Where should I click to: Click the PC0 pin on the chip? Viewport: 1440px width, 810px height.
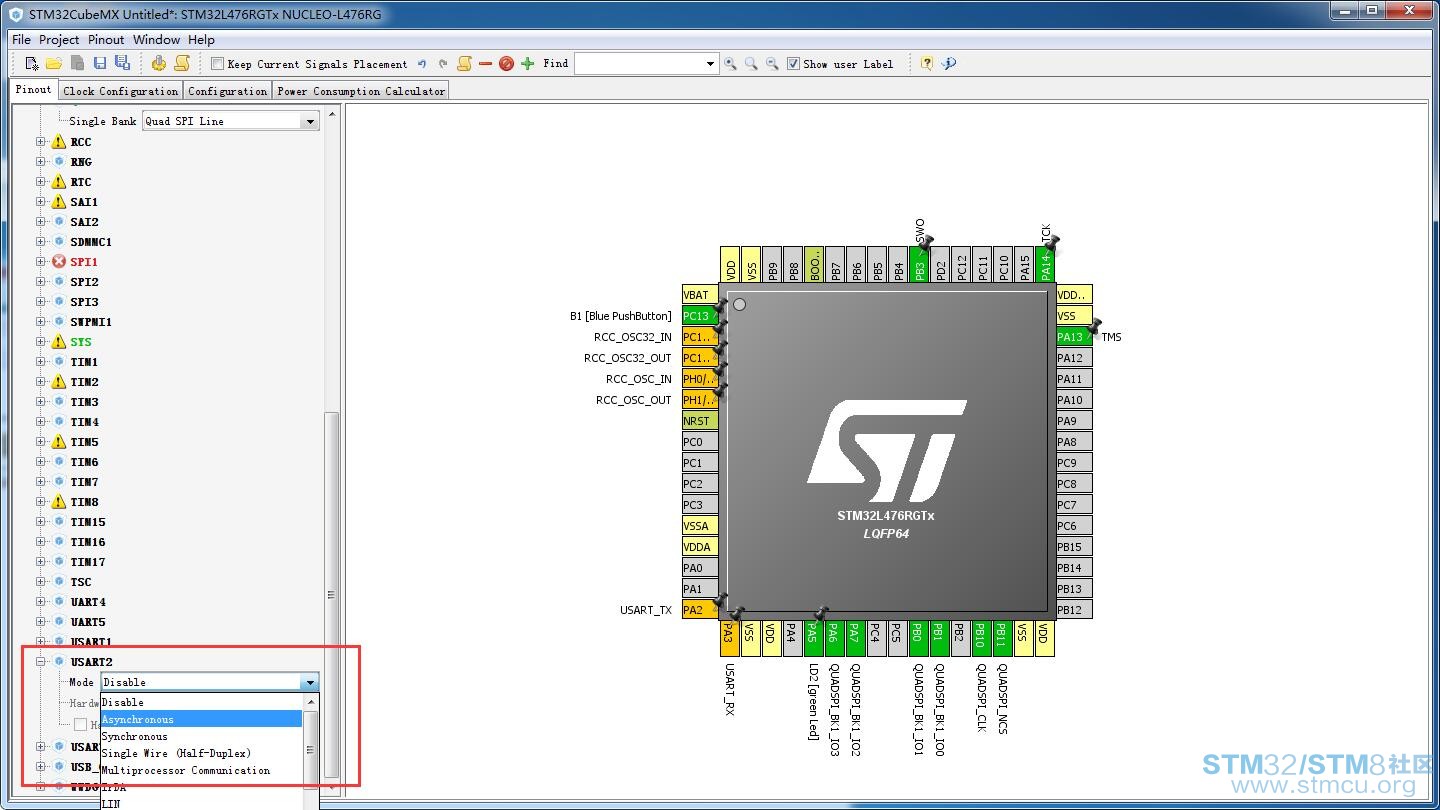point(700,442)
